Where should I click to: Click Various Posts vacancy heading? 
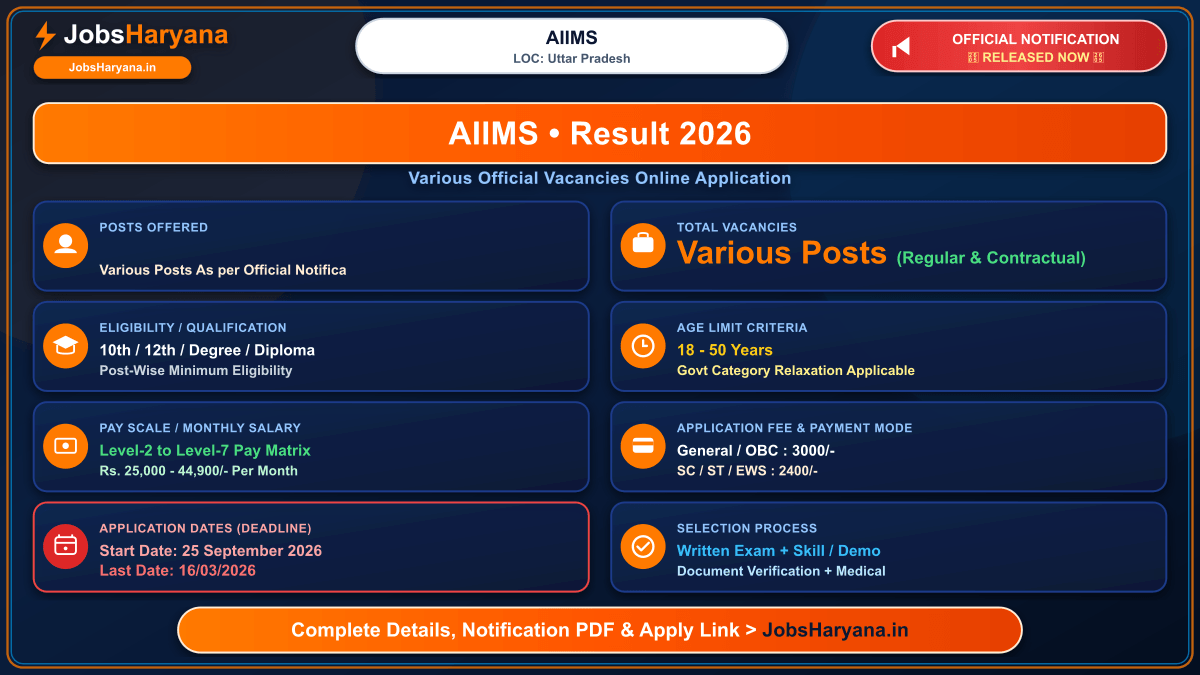[782, 253]
